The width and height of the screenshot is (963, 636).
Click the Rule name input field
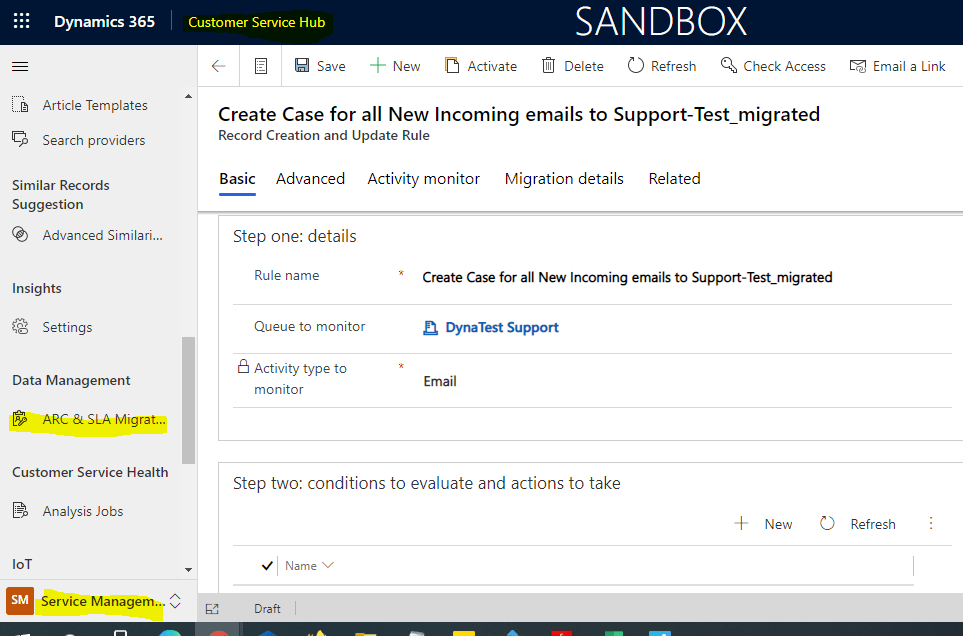[x=627, y=277]
